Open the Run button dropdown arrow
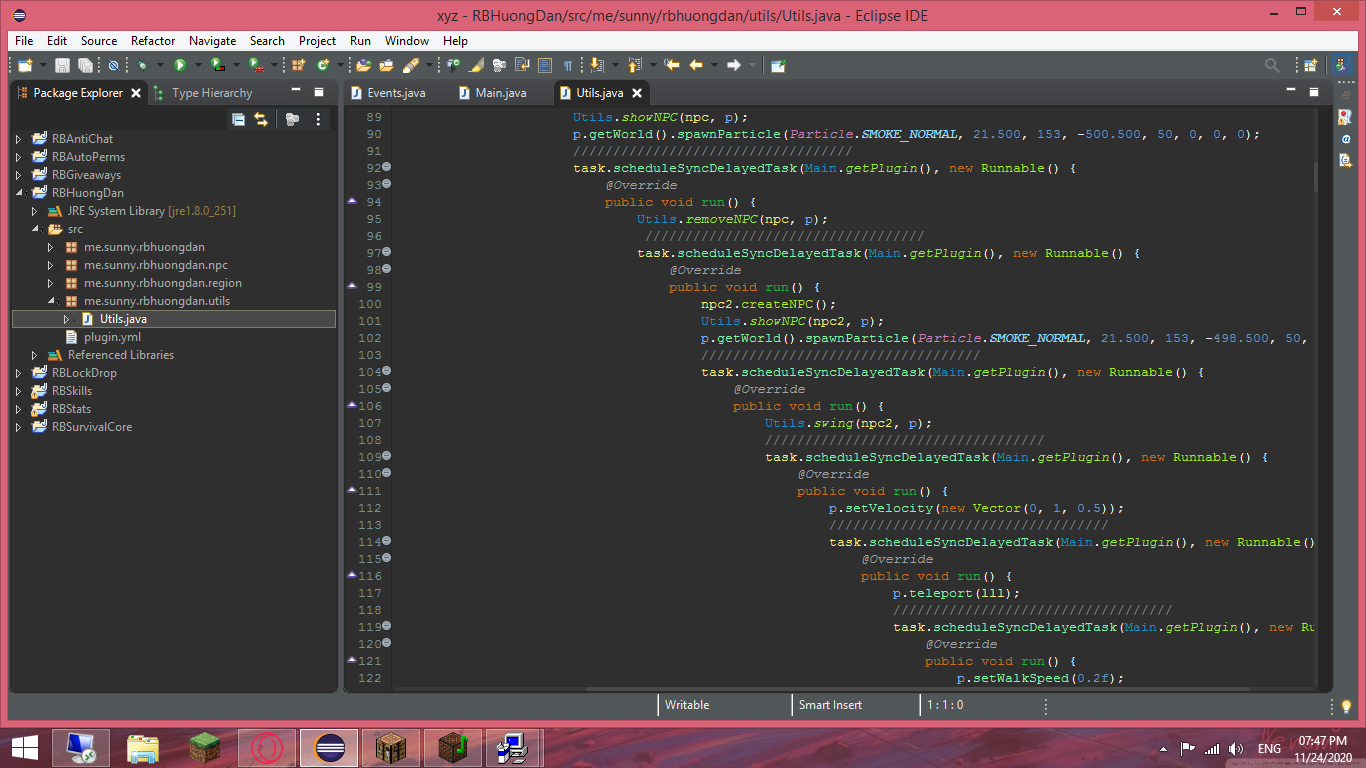 (x=198, y=65)
